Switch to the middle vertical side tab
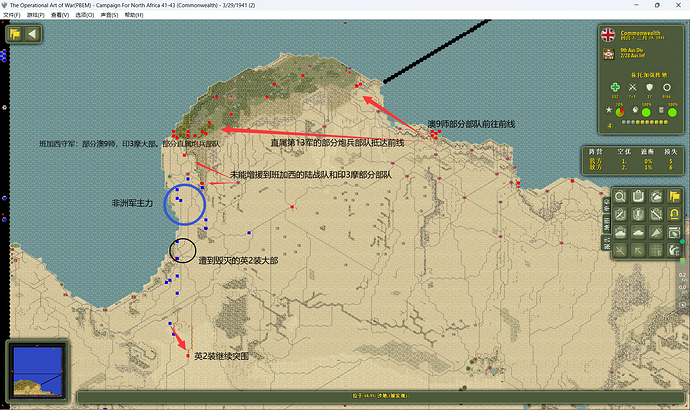The width and height of the screenshot is (690, 410). (607, 223)
